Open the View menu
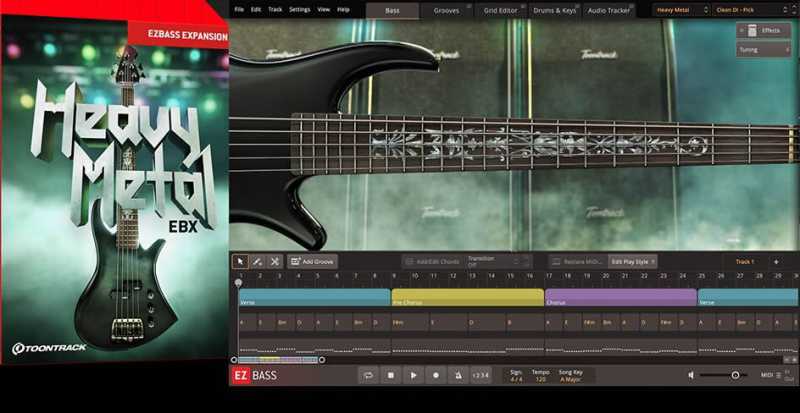Viewport: 800px width, 413px height. (x=323, y=10)
